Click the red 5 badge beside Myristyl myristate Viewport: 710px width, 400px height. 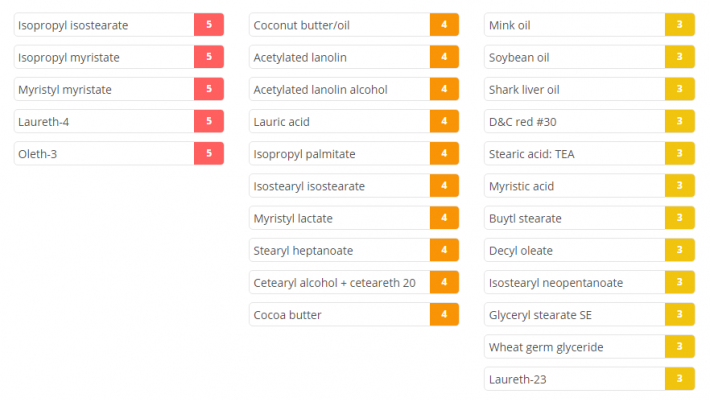[209, 89]
